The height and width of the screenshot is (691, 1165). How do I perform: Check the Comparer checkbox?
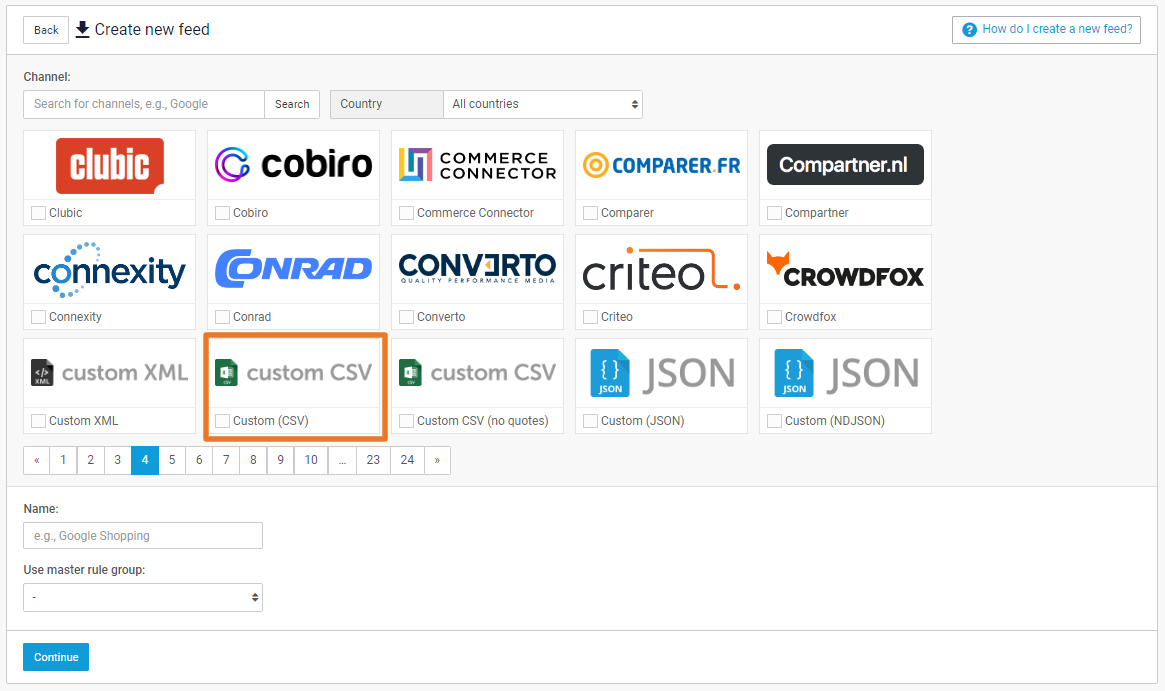[x=591, y=213]
